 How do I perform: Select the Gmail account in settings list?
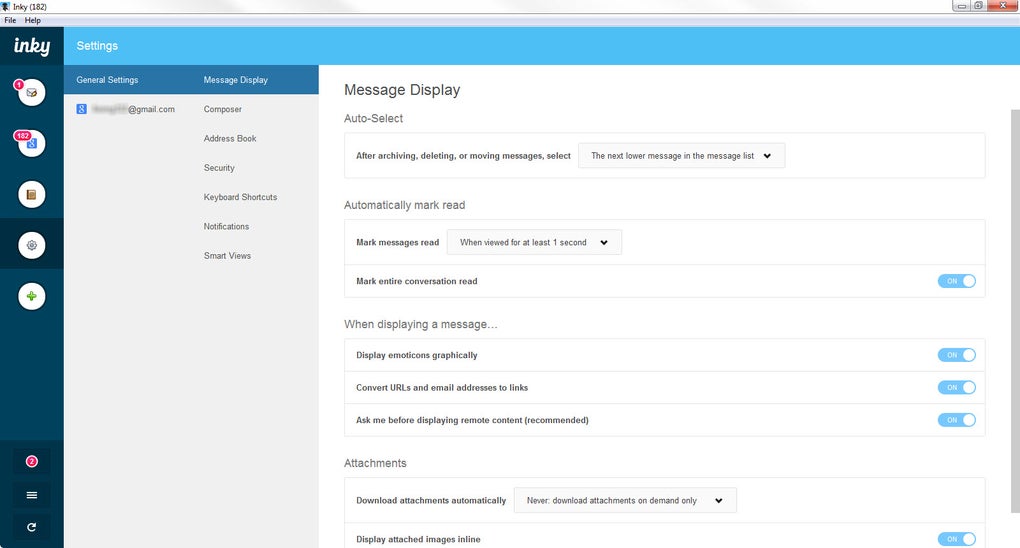pos(126,109)
